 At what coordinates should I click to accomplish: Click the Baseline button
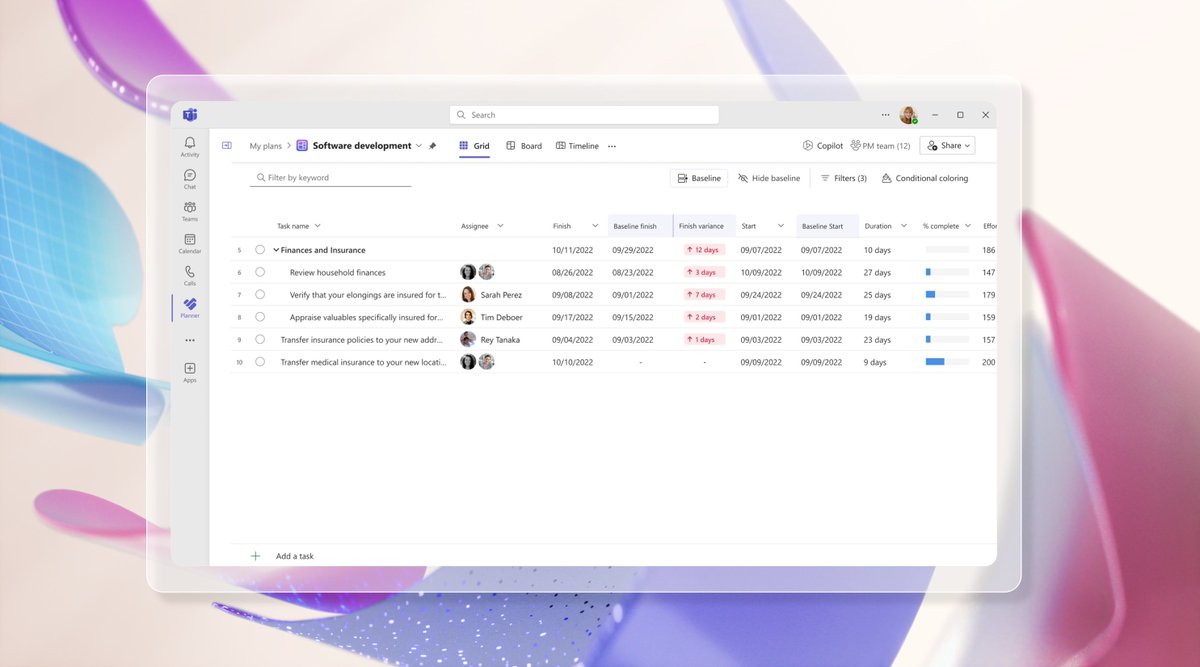(x=699, y=178)
